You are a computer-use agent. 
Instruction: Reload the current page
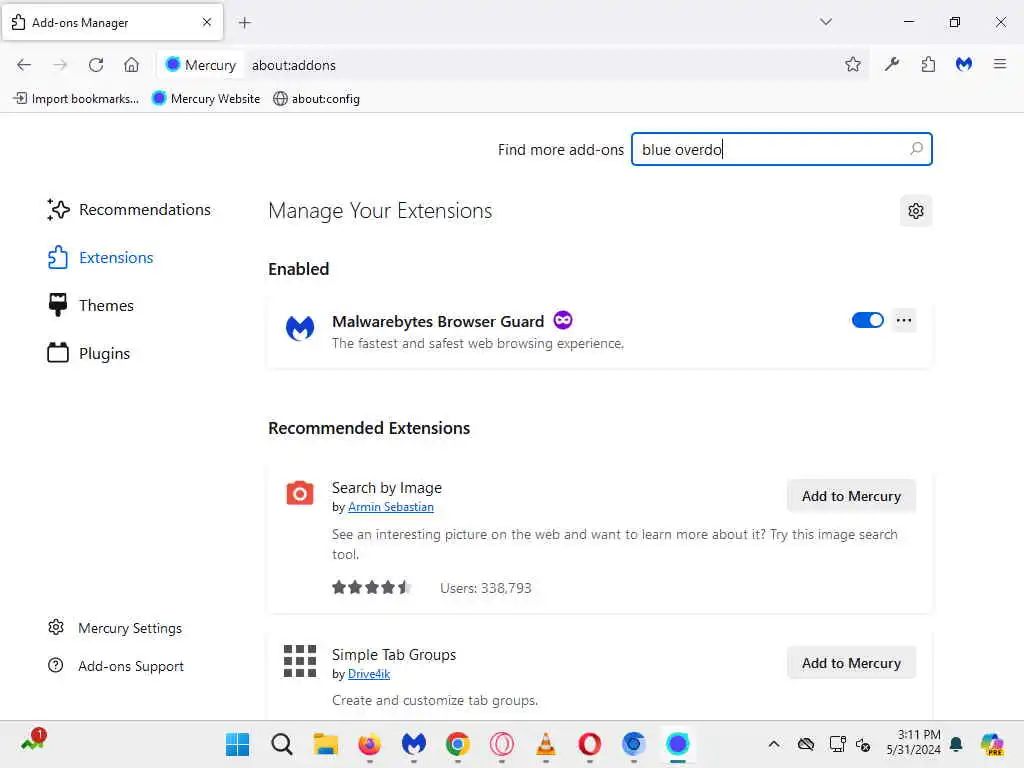(96, 65)
